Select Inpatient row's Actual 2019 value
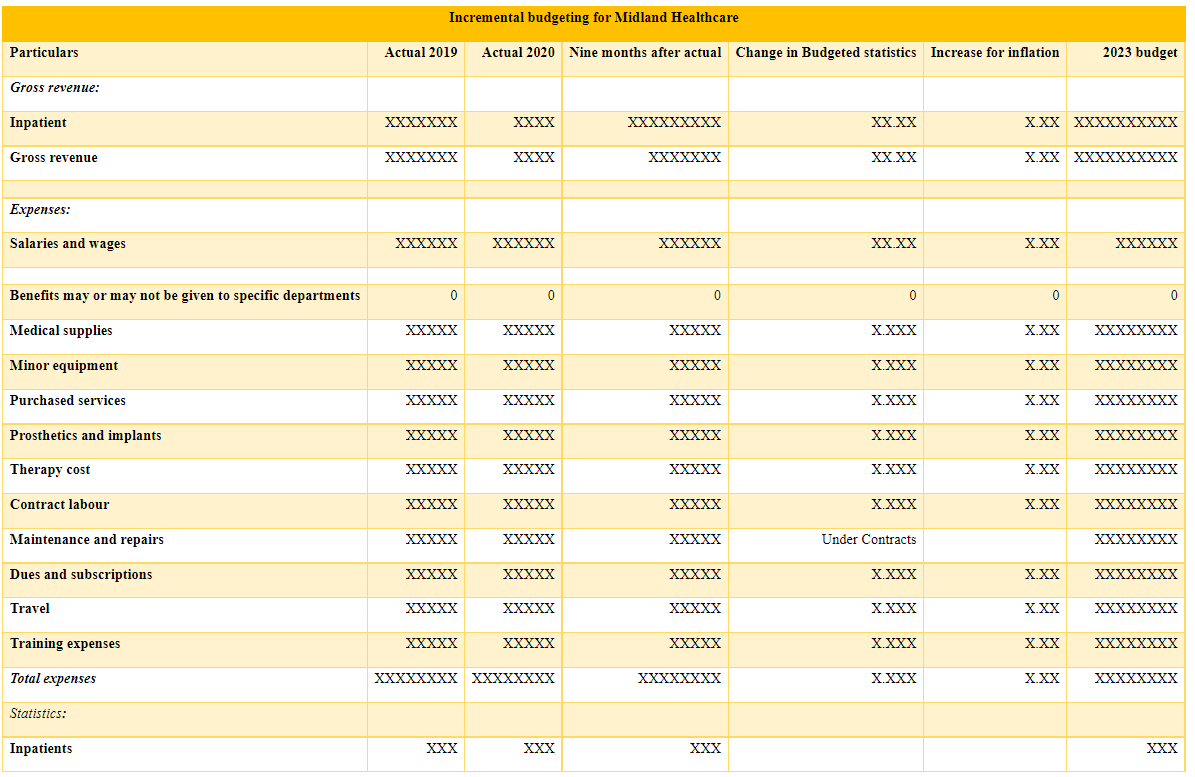 421,123
